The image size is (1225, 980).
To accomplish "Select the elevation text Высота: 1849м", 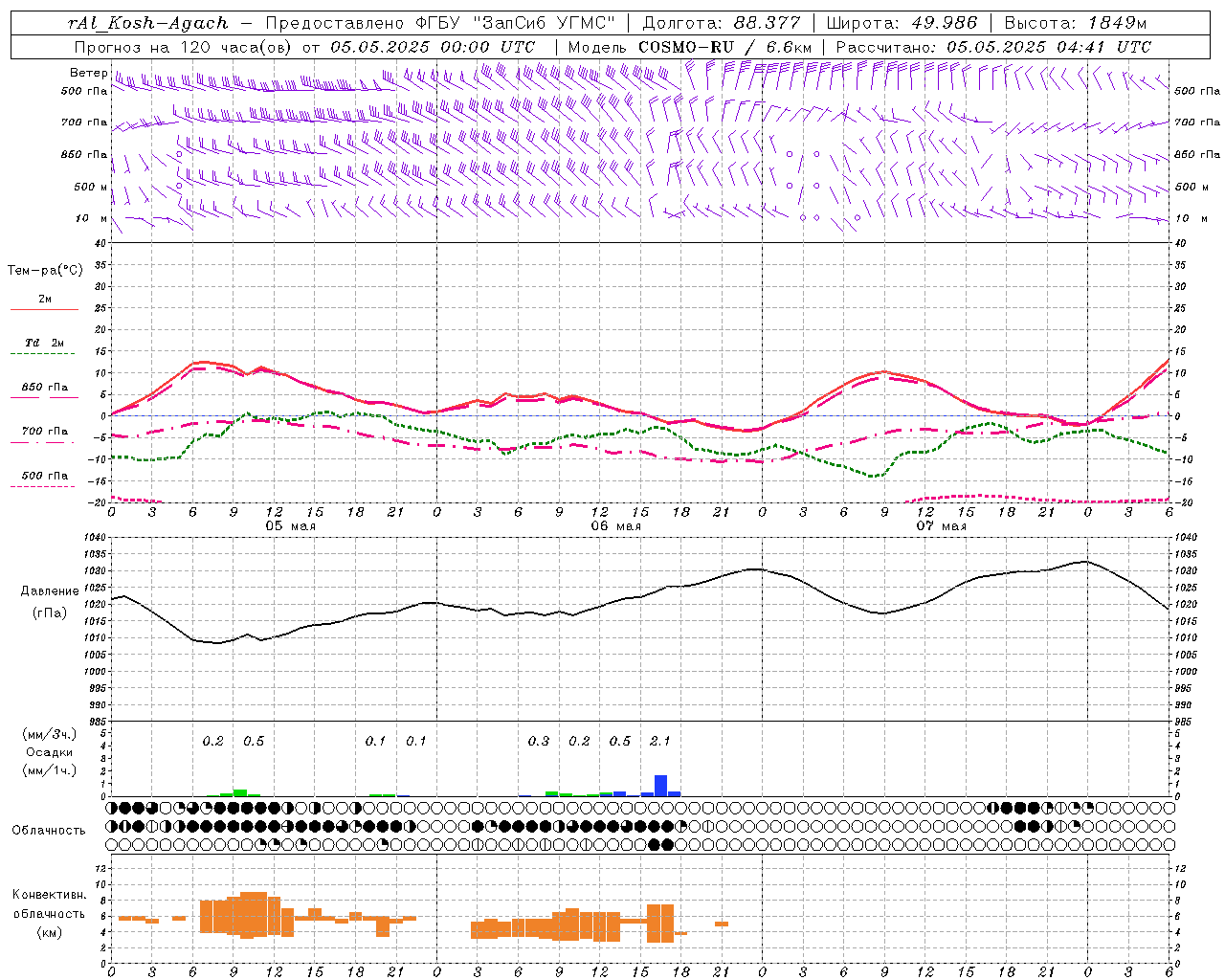I will (1076, 23).
